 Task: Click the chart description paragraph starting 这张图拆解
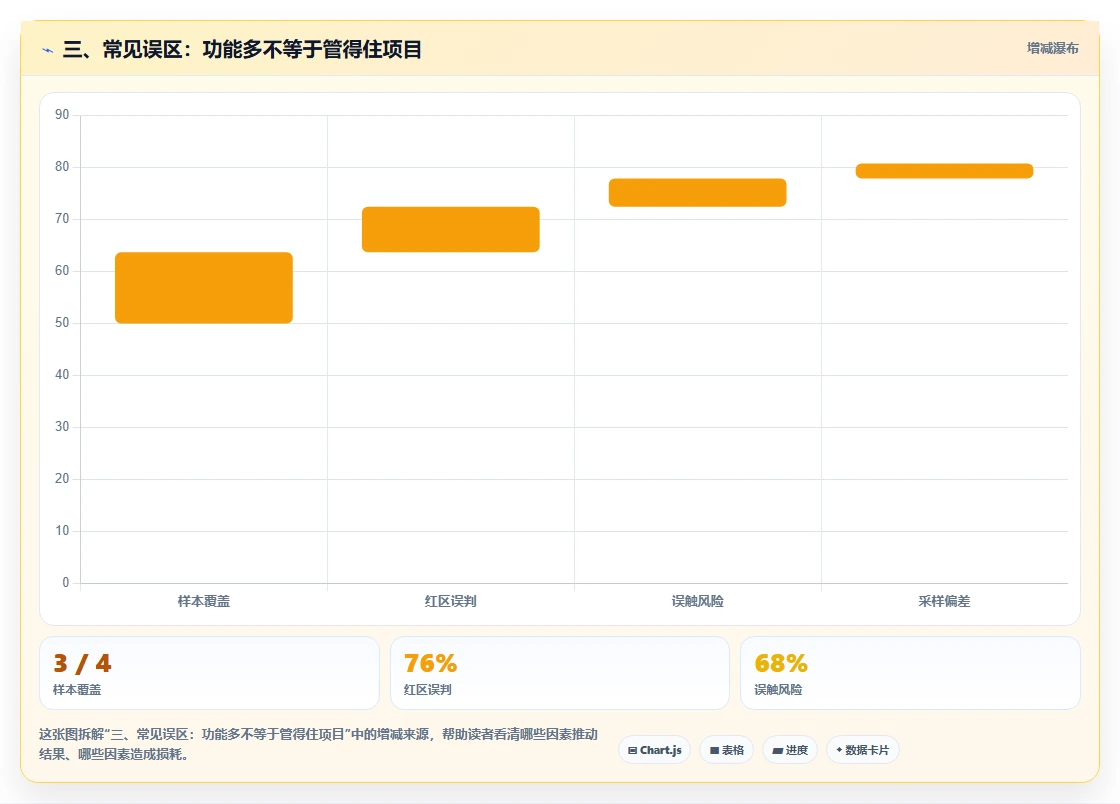tap(319, 744)
